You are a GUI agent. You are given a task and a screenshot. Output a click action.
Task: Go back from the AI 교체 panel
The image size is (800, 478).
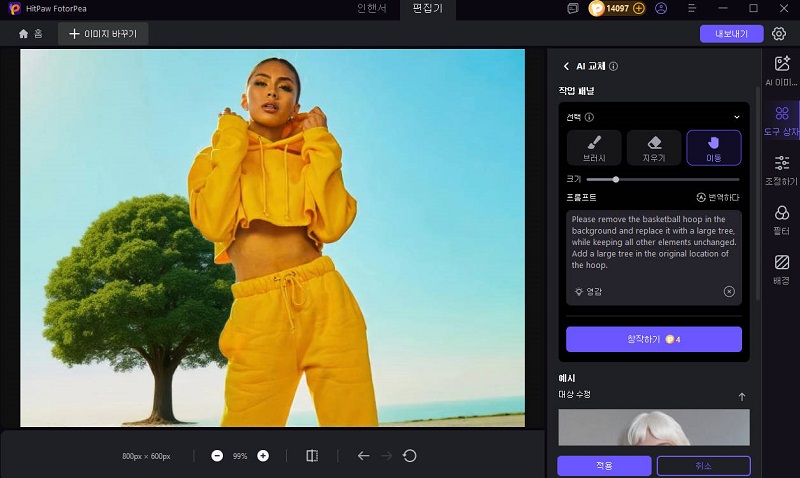pyautogui.click(x=566, y=66)
